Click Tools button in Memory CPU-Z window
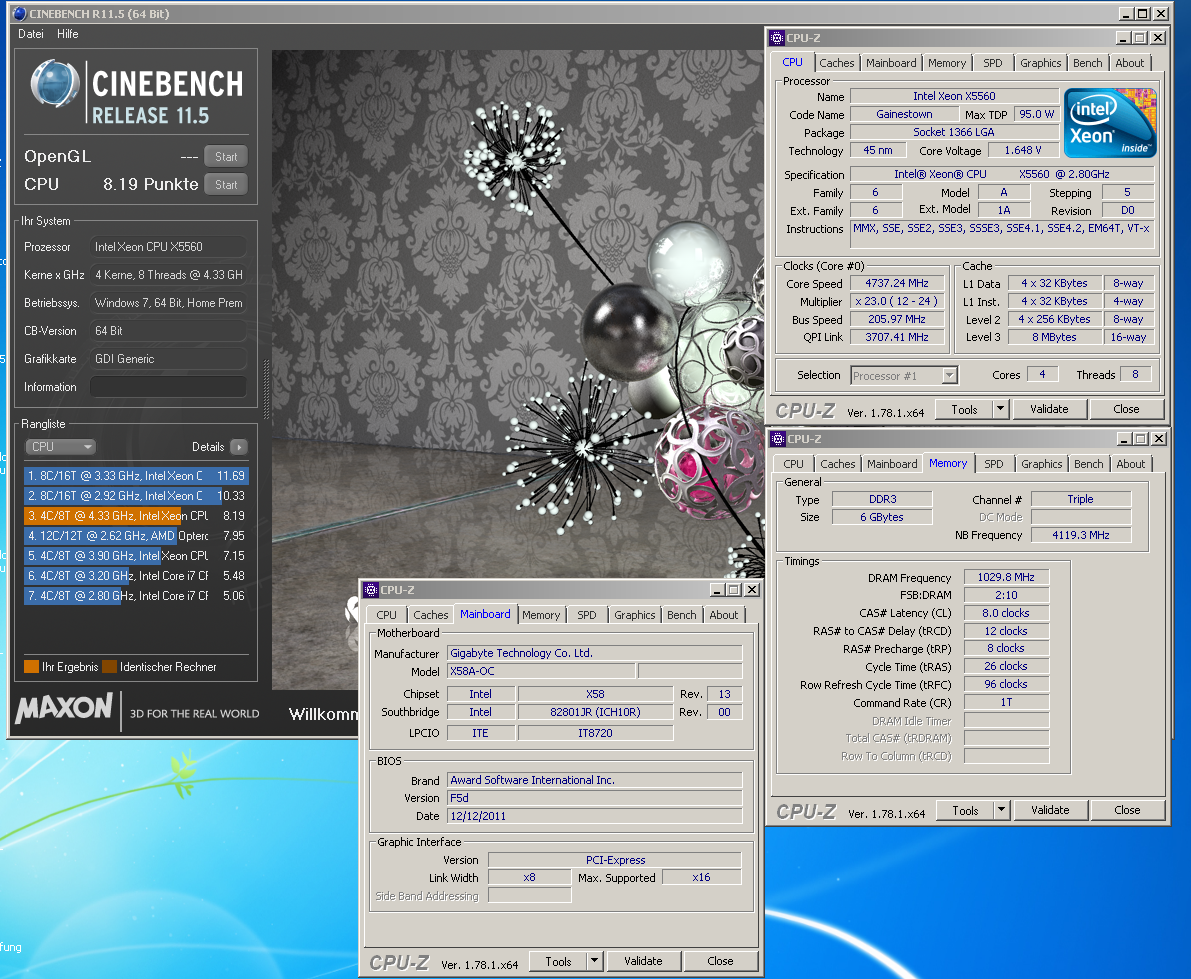This screenshot has width=1191, height=979. click(x=965, y=810)
